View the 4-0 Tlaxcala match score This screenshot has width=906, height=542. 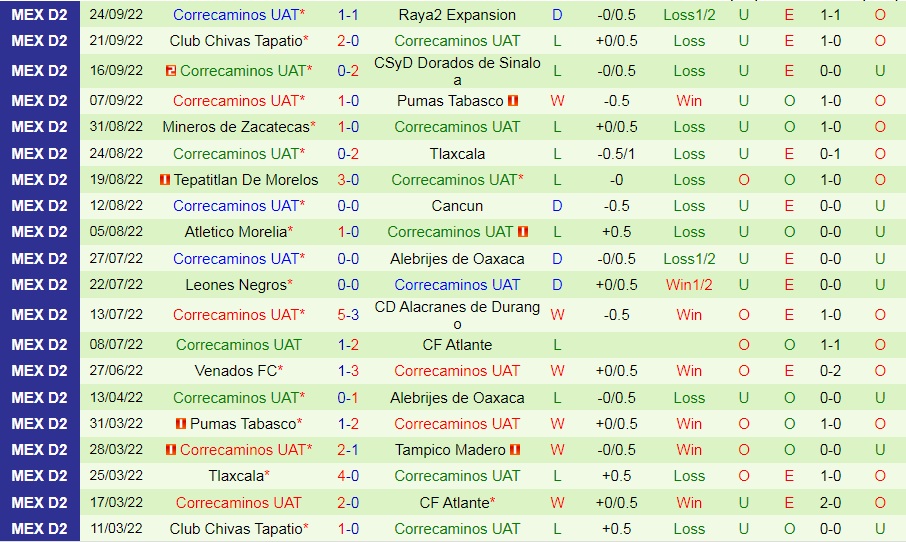348,476
